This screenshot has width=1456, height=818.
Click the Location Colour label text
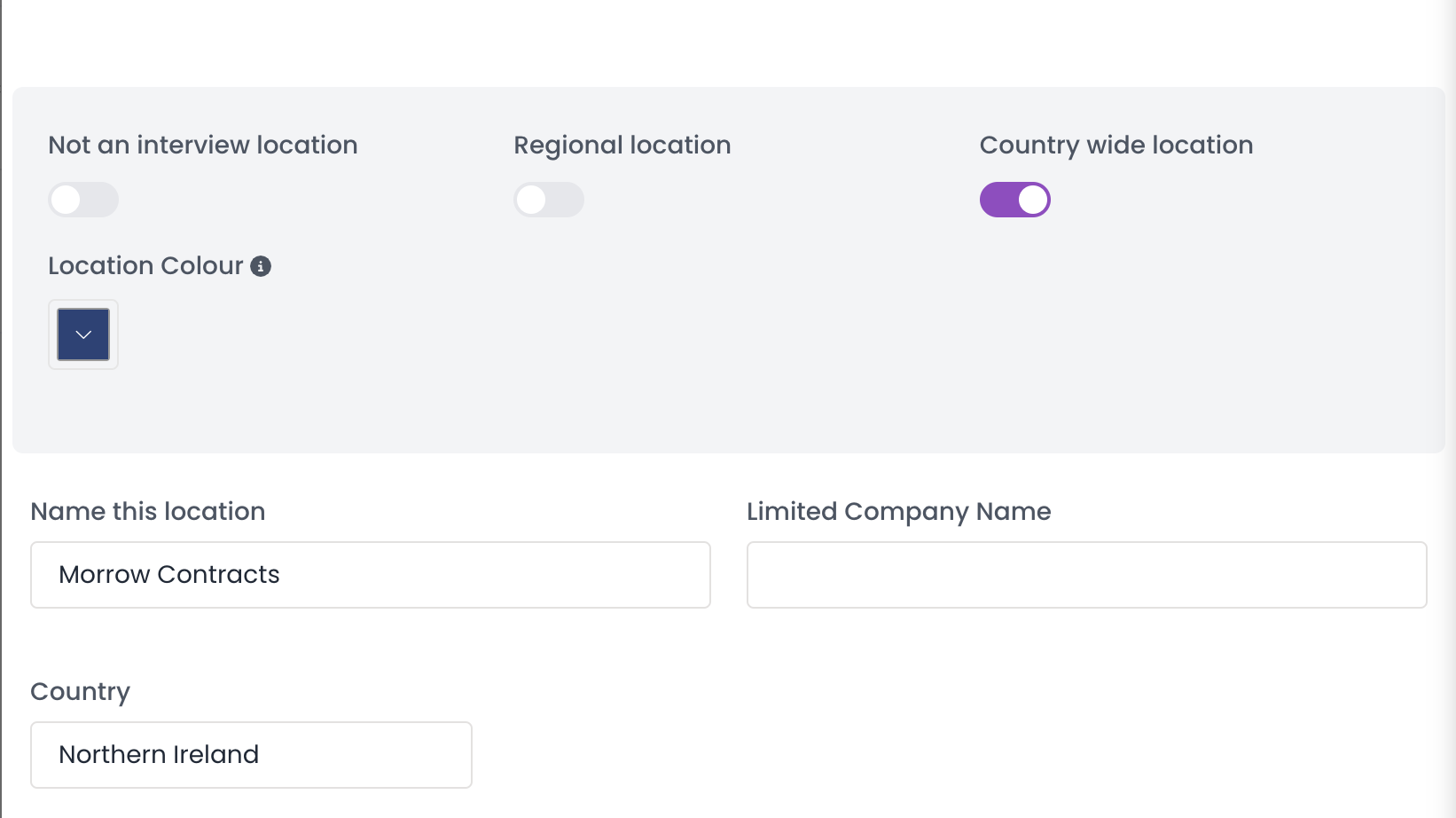[x=145, y=266]
